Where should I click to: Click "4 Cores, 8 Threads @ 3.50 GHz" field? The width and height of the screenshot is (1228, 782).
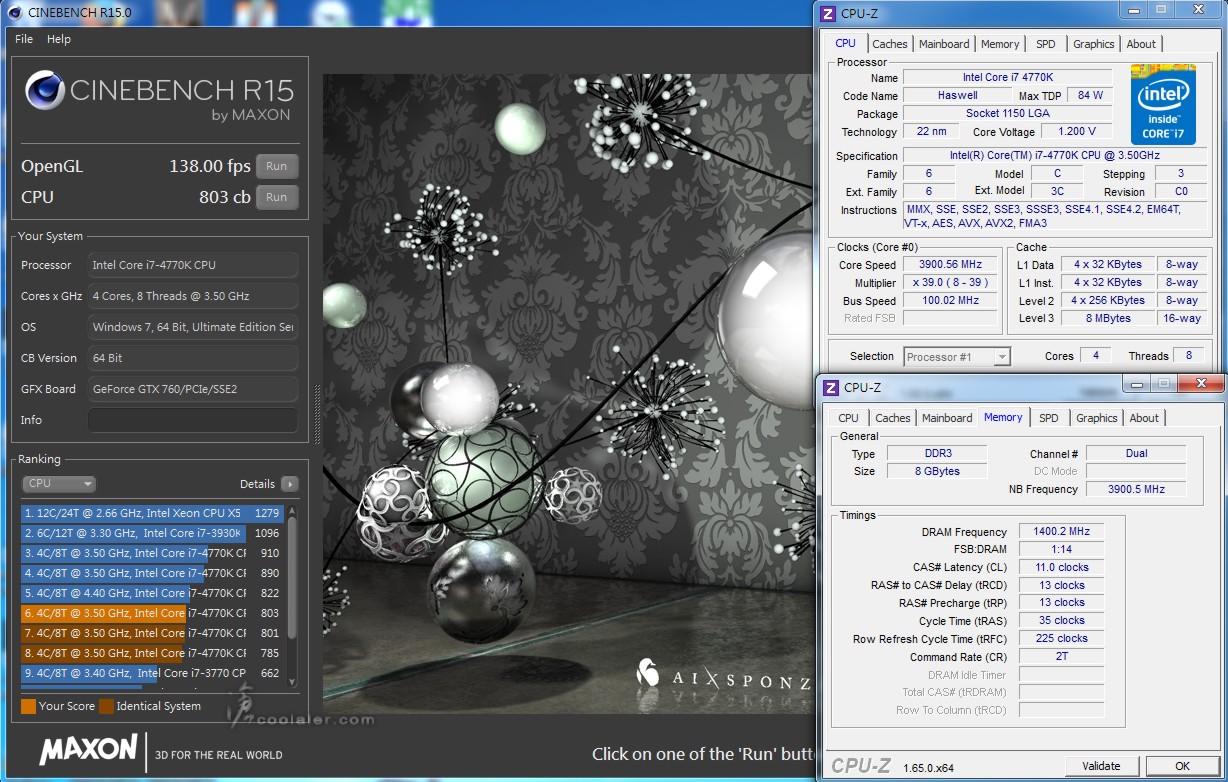coord(193,296)
